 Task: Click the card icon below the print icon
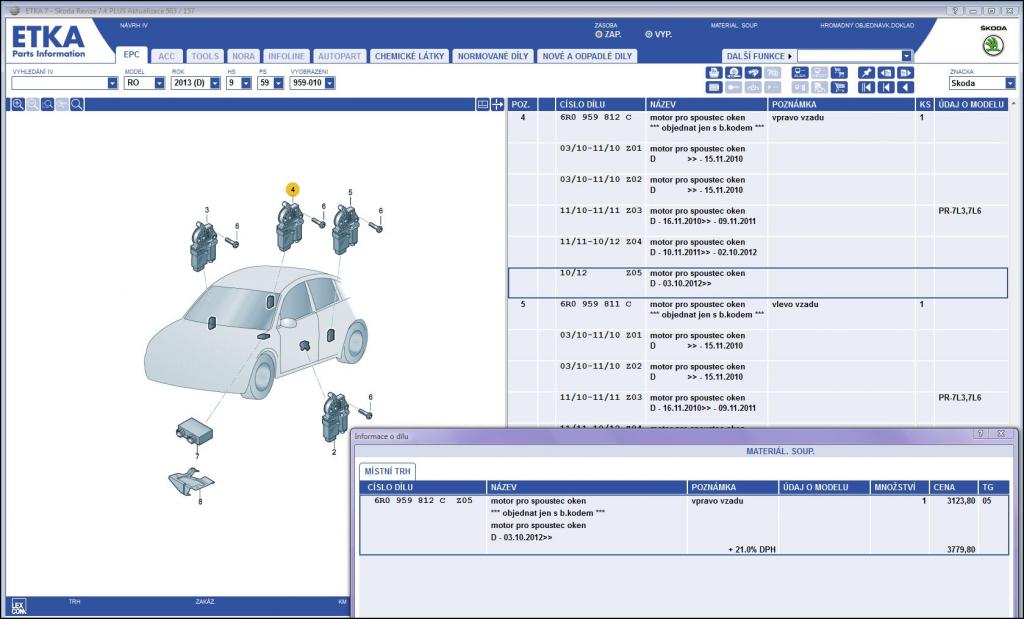click(x=714, y=87)
